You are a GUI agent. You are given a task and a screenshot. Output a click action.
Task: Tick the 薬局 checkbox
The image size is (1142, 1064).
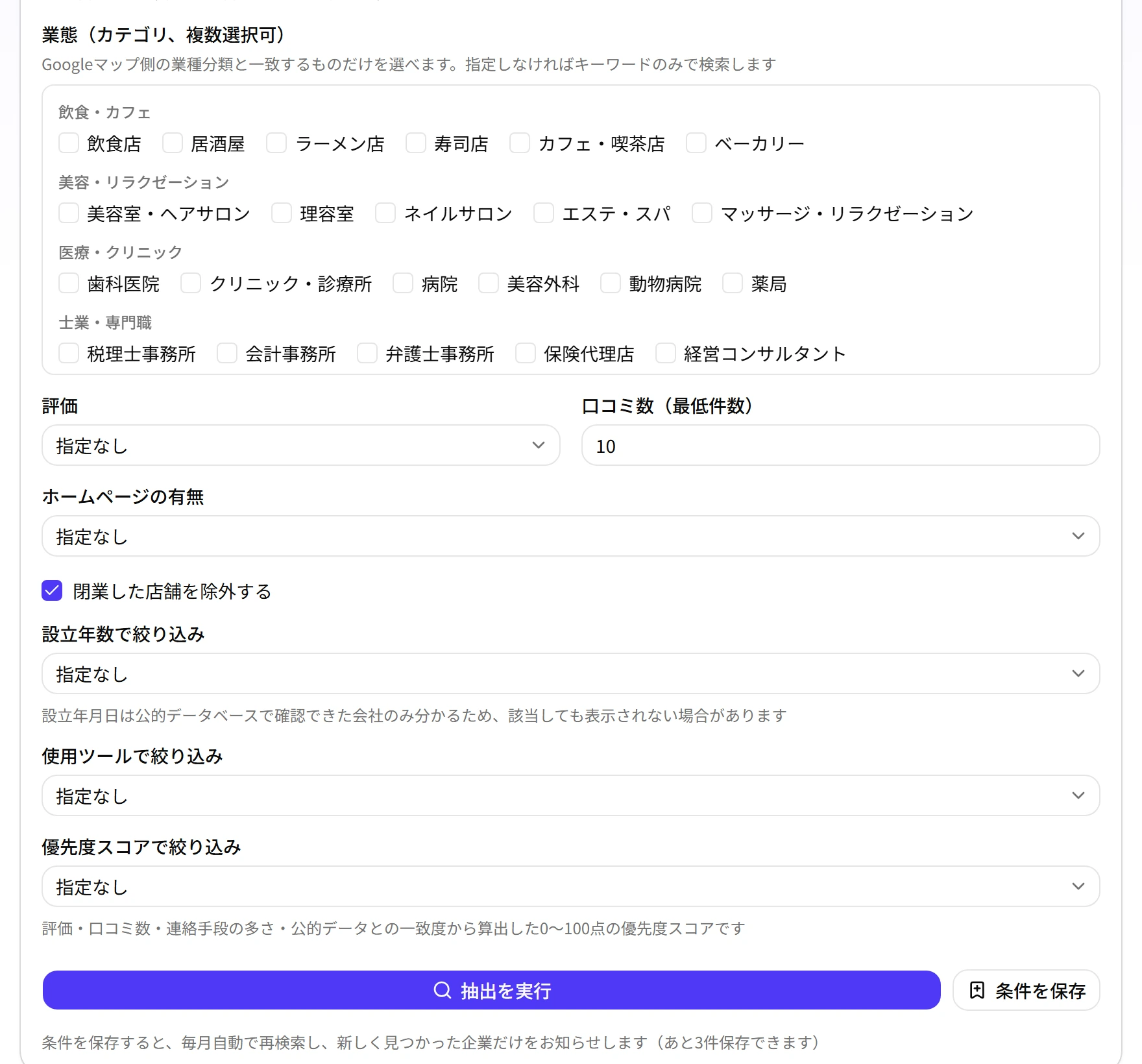[x=733, y=283]
